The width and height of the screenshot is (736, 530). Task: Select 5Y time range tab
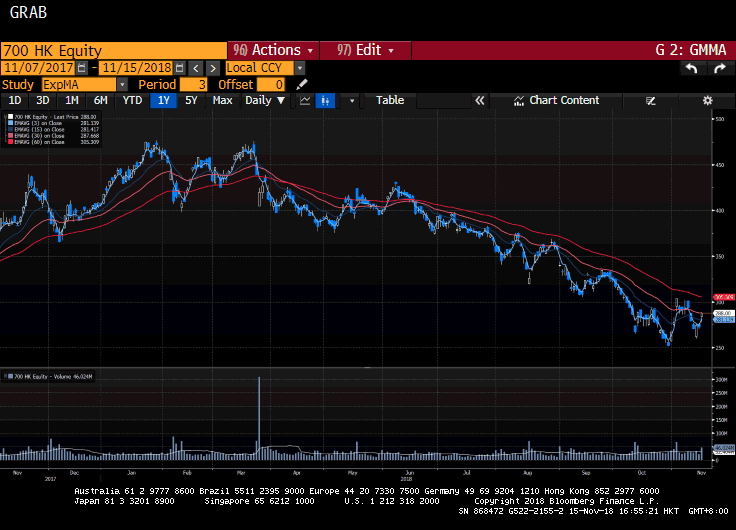pyautogui.click(x=191, y=100)
